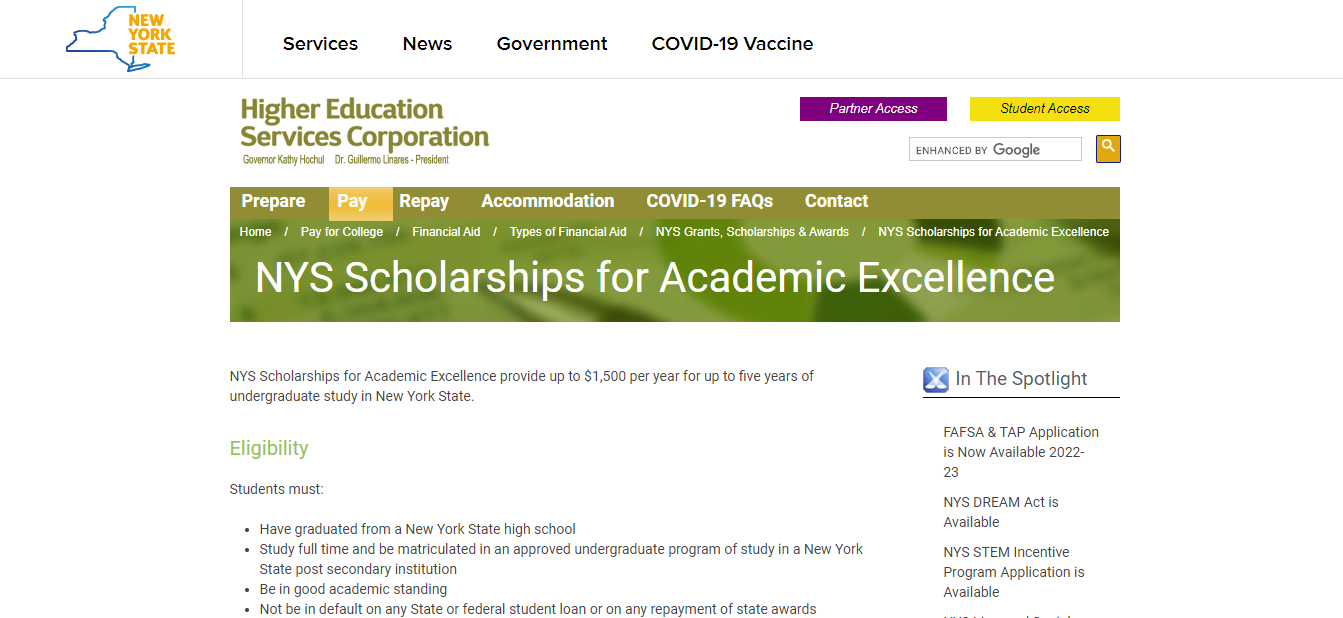Open the Accommodation tab

[548, 201]
